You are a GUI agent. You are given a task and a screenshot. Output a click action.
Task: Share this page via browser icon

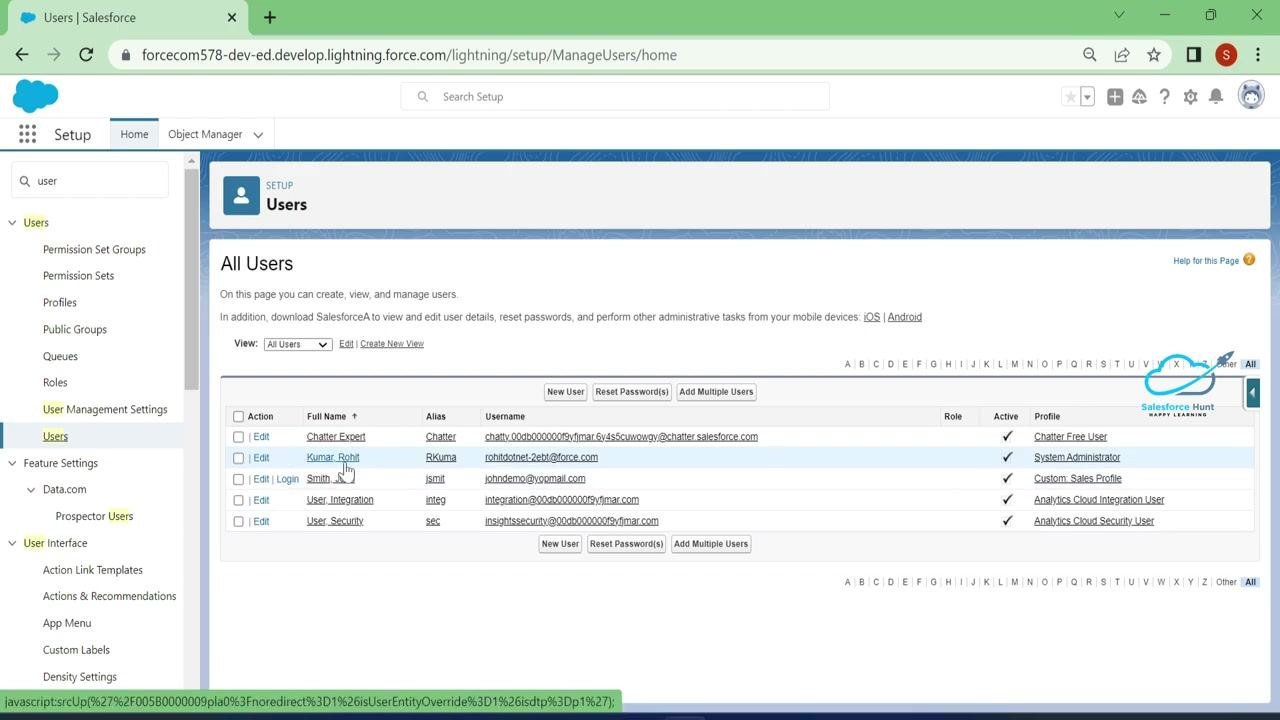[1122, 55]
